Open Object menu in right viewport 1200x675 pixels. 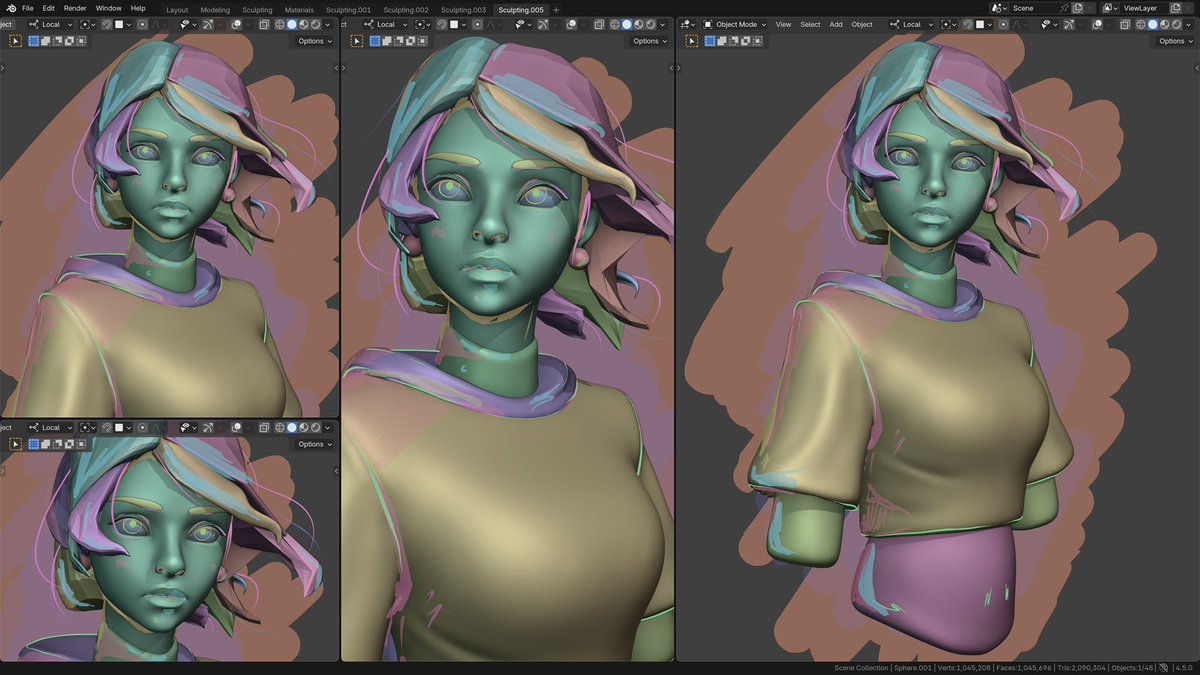pyautogui.click(x=862, y=24)
